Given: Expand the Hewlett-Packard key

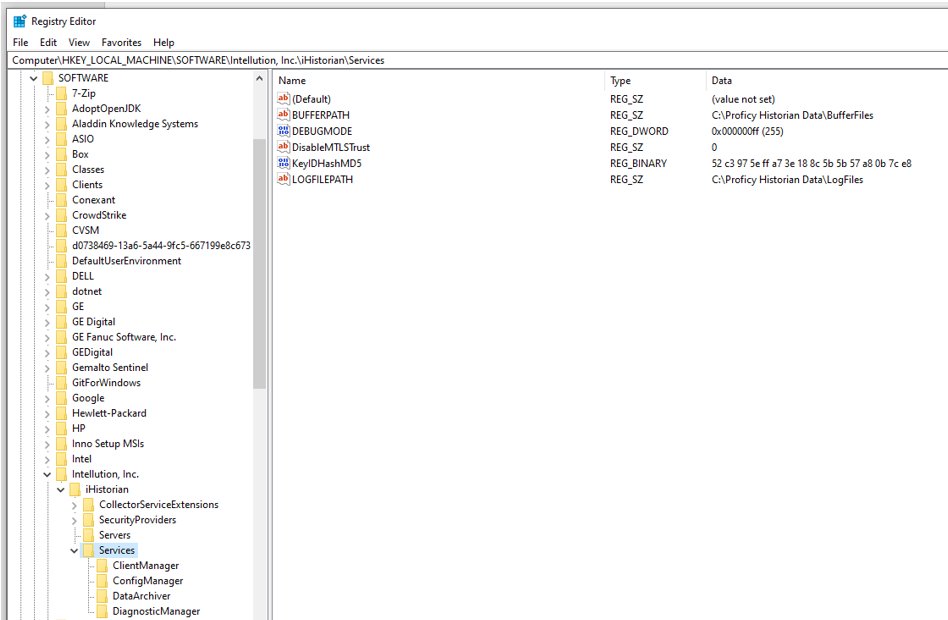Looking at the screenshot, I should 47,414.
